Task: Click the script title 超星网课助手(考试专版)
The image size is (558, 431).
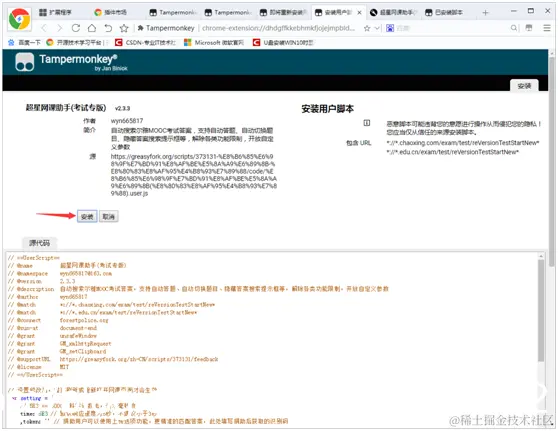Action: (x=66, y=107)
